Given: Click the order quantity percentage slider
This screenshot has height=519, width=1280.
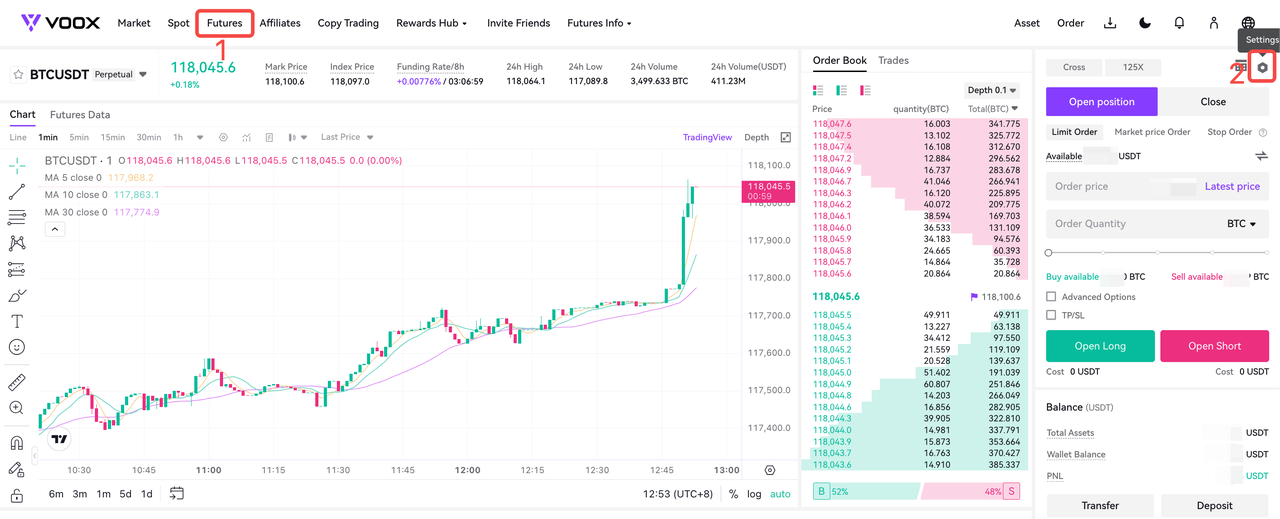Looking at the screenshot, I should (1157, 253).
